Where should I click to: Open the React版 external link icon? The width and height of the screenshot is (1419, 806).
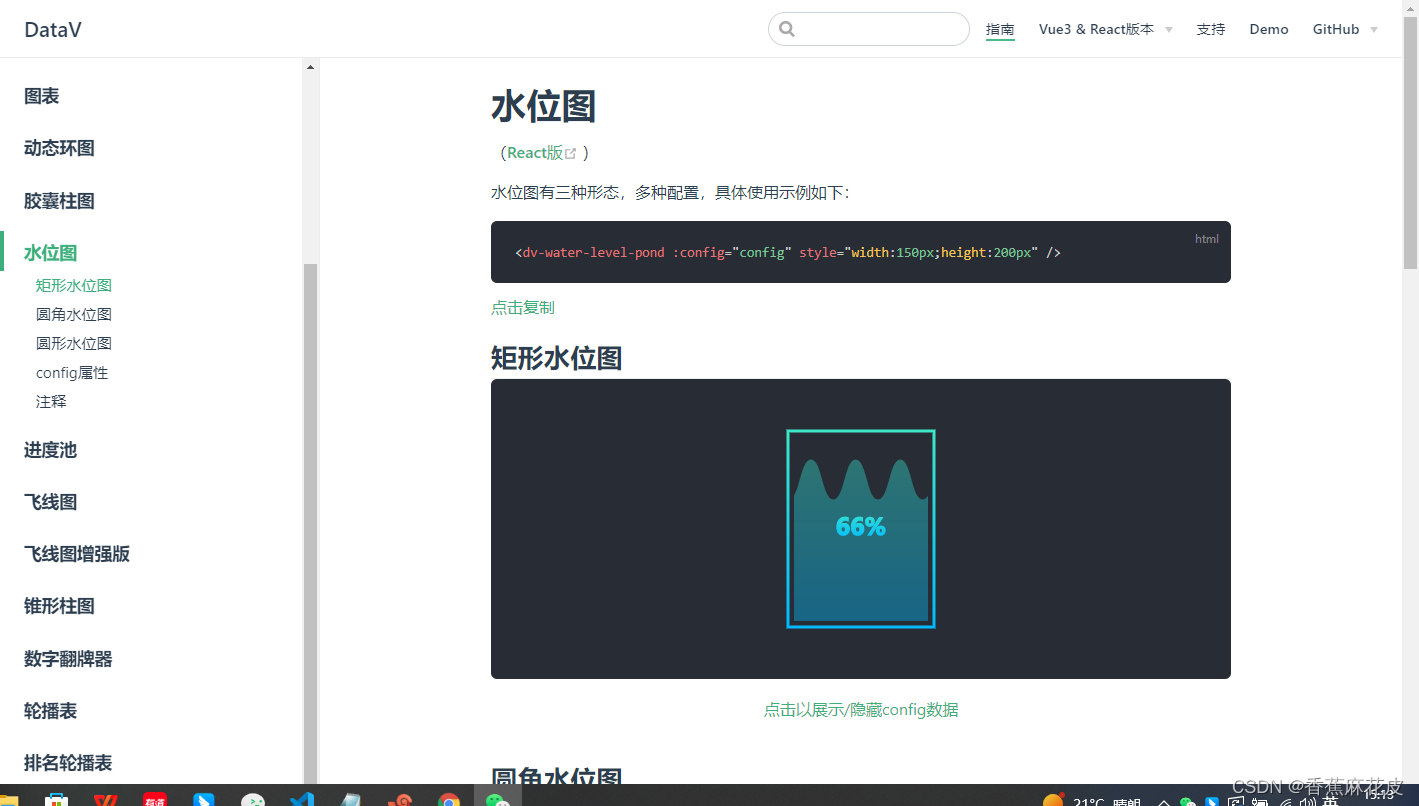click(x=571, y=153)
